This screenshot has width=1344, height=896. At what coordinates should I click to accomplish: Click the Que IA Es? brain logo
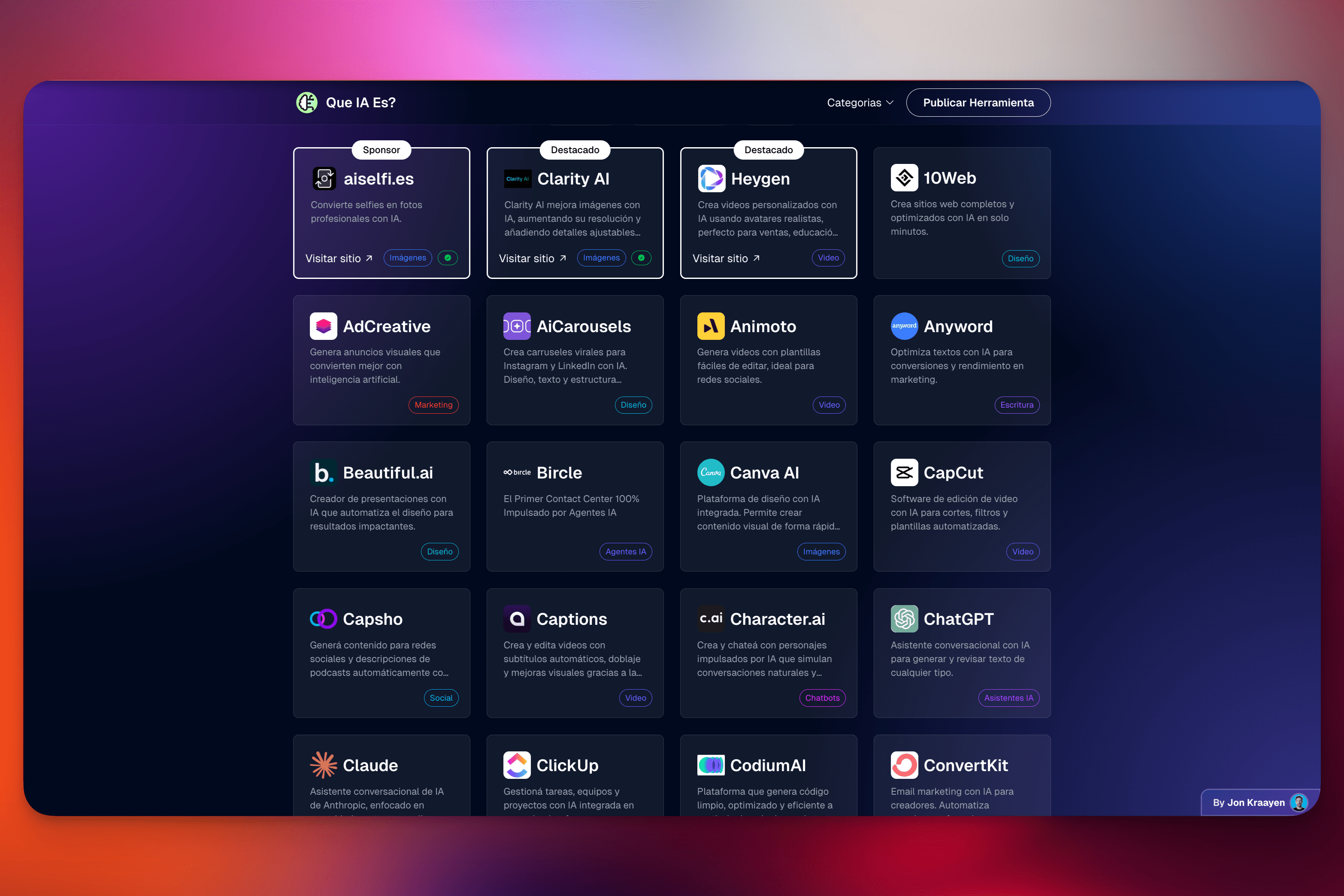[307, 103]
